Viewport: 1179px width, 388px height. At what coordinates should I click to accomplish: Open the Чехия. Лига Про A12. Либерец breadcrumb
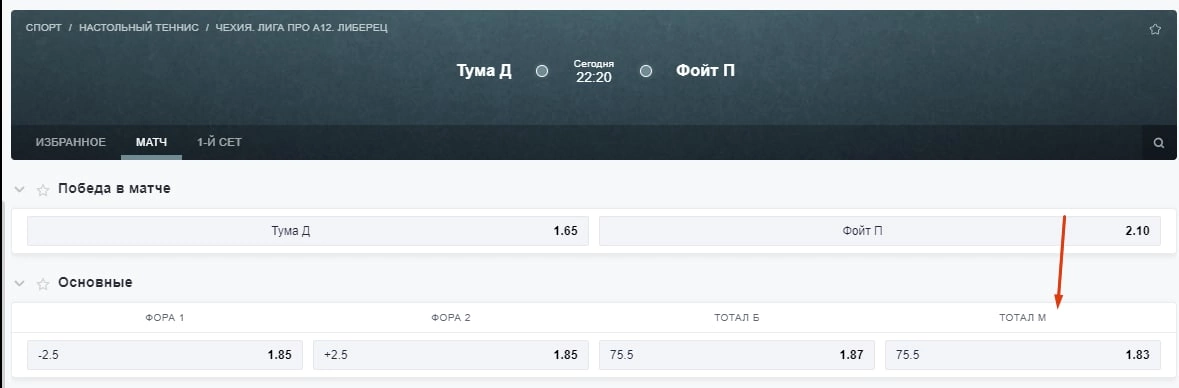click(x=302, y=28)
